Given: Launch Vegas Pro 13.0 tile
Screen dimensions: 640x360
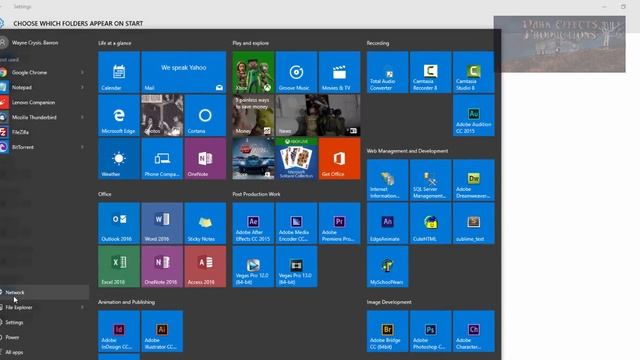Looking at the screenshot, I should point(296,267).
